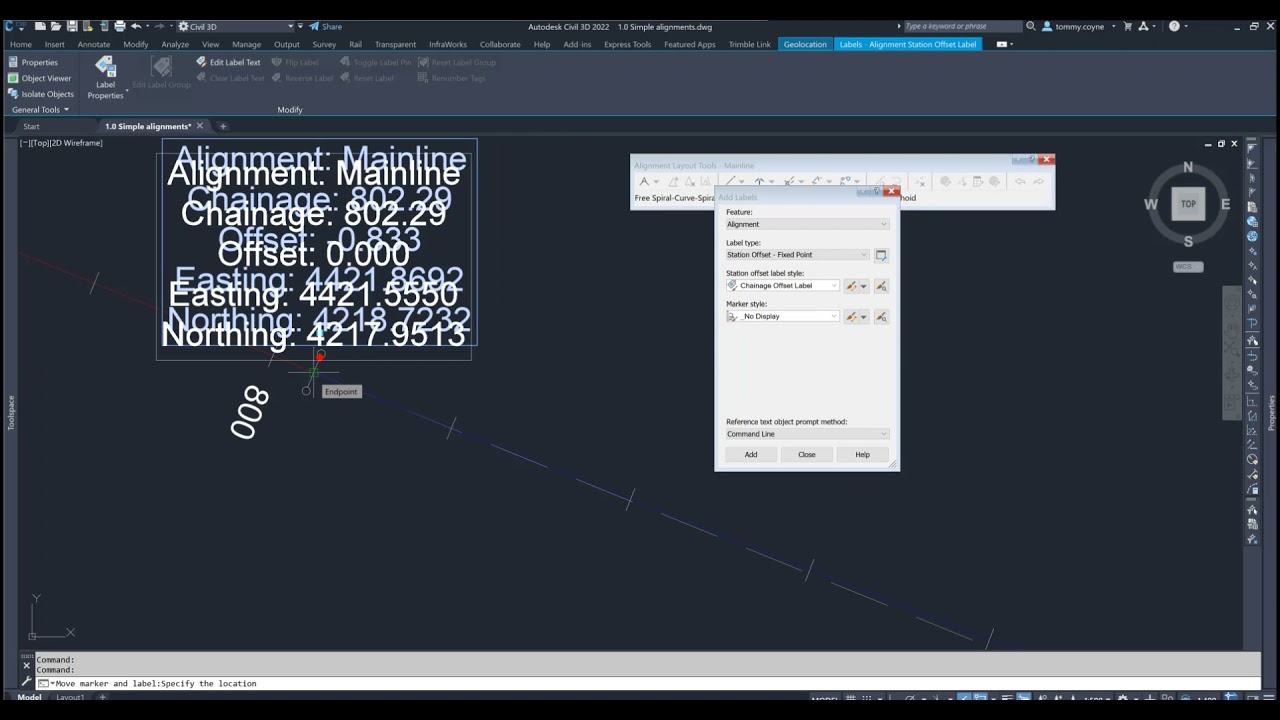Click the Properties palette side label
The width and height of the screenshot is (1280, 720).
coord(1272,412)
